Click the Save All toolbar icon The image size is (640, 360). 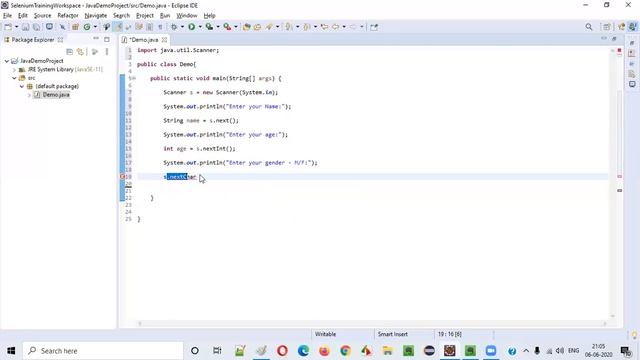pos(36,27)
